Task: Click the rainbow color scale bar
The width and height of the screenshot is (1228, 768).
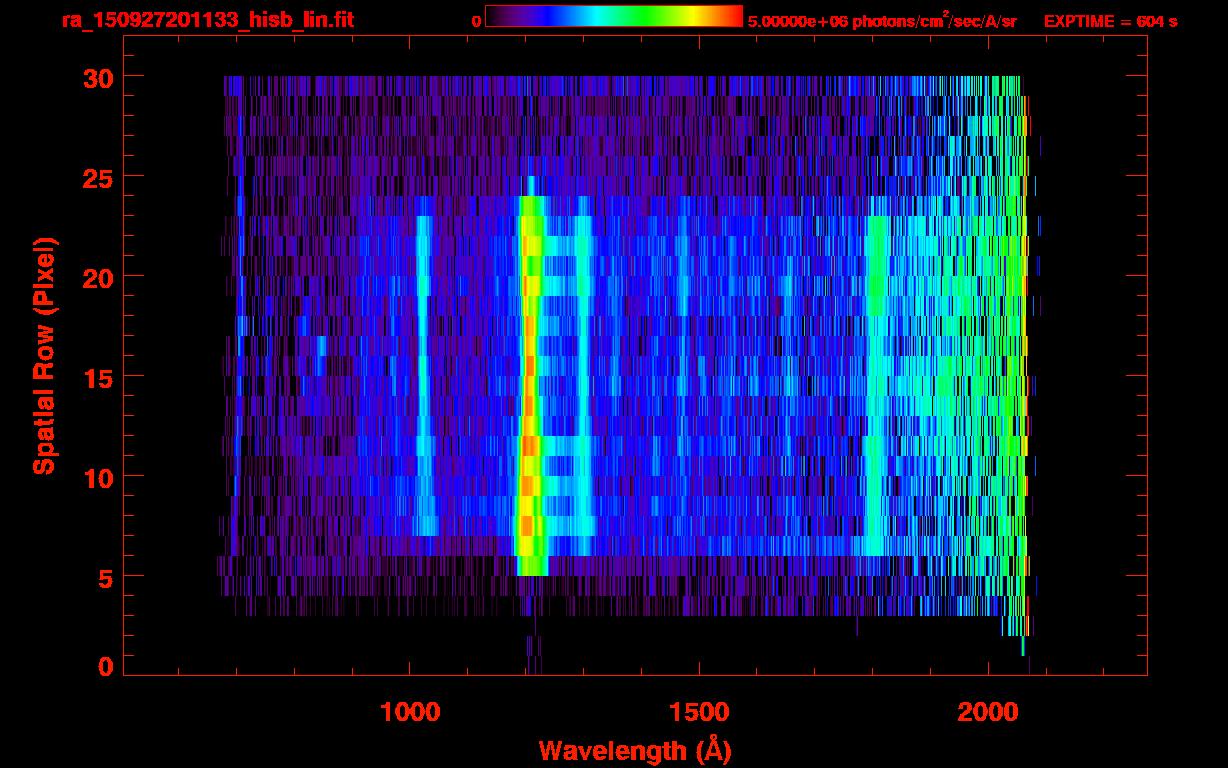Action: (x=614, y=16)
